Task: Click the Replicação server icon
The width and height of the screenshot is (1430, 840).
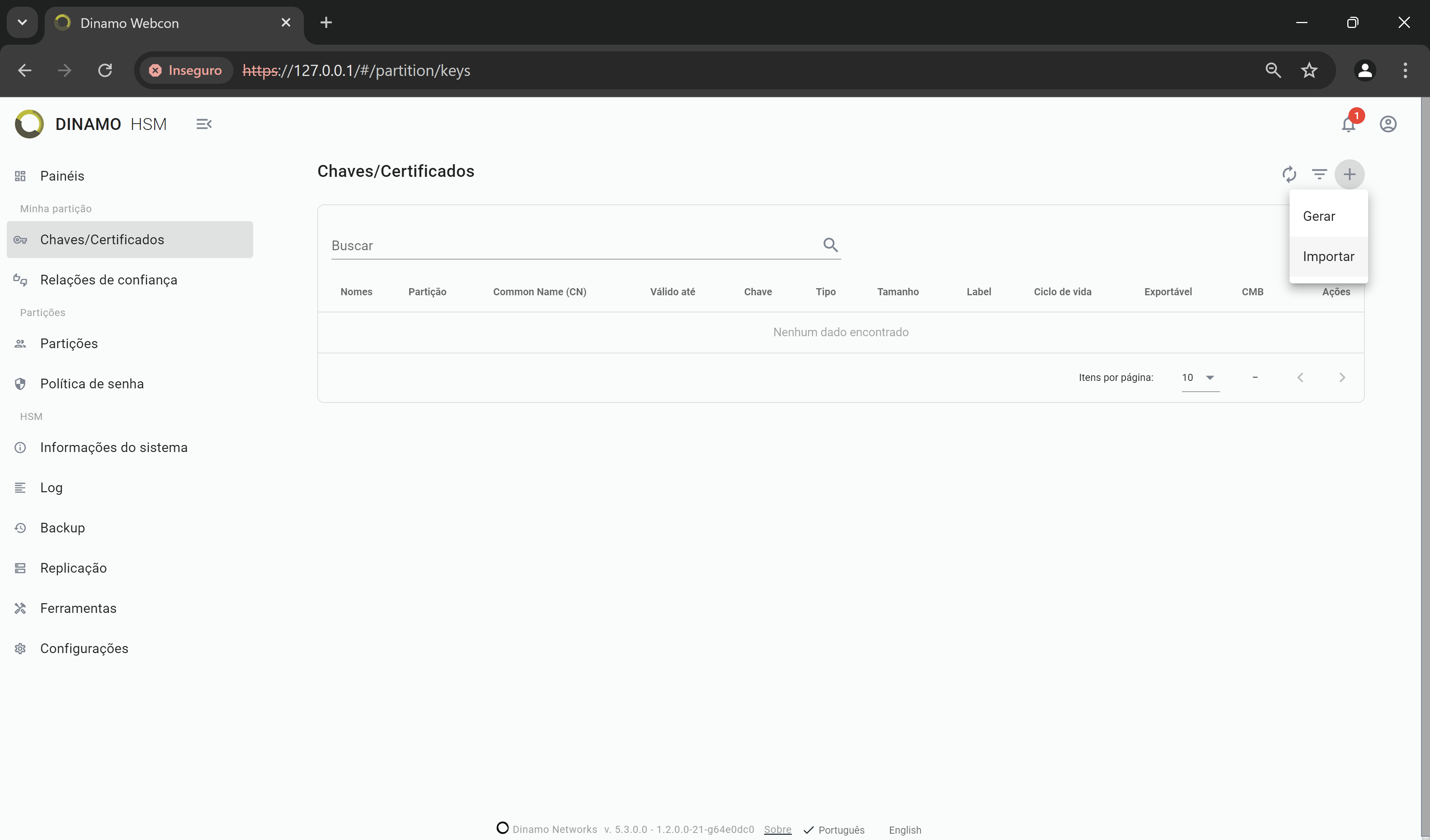Action: pos(20,568)
